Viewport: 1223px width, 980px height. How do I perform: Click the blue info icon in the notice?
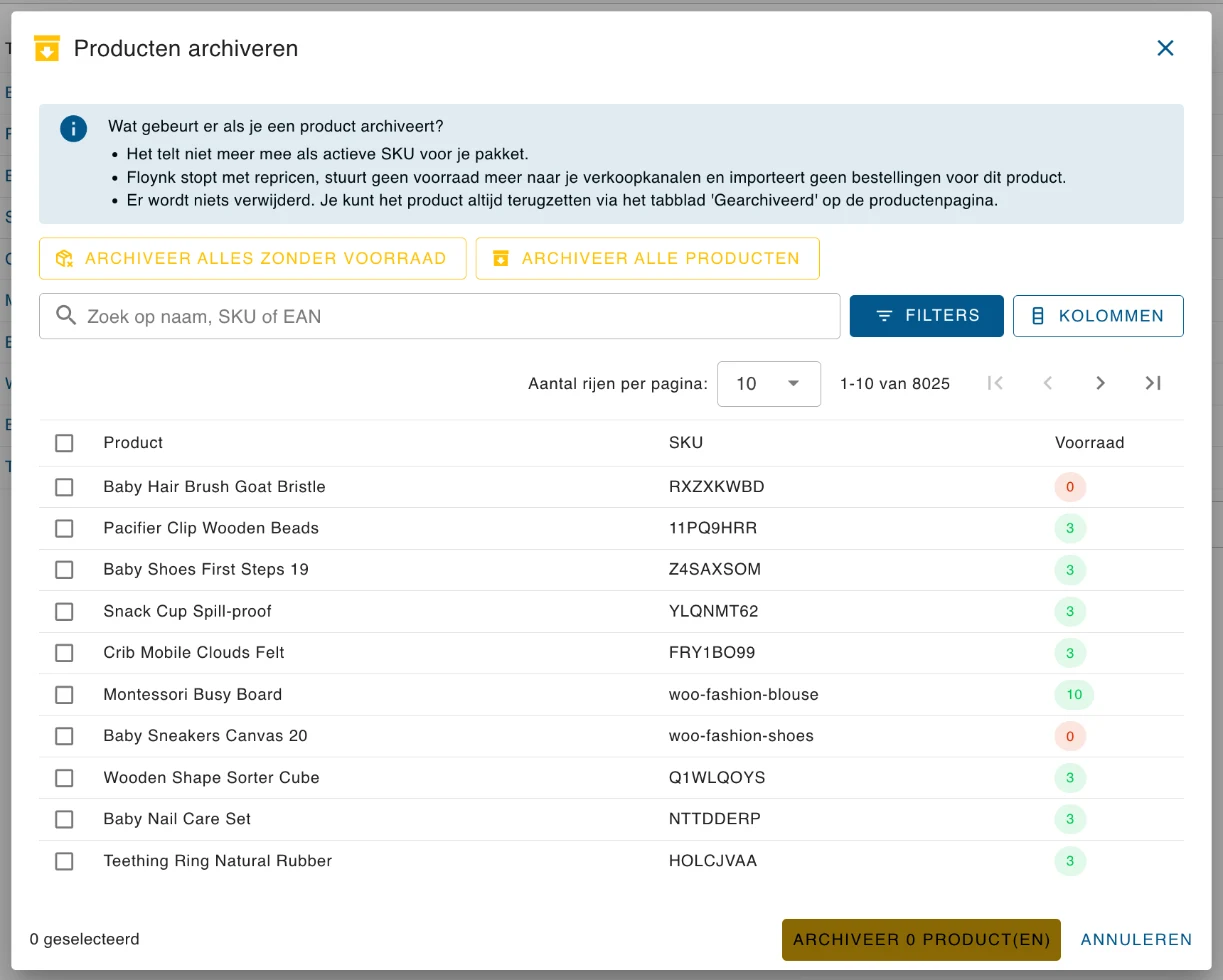point(73,128)
